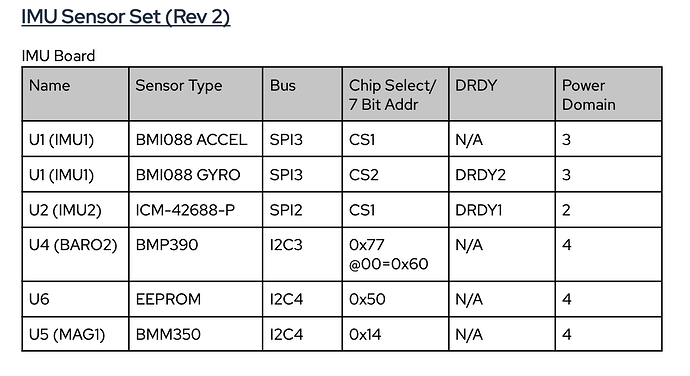Click the BMM350 sensor cell
This screenshot has height=376, width=690.
196,335
